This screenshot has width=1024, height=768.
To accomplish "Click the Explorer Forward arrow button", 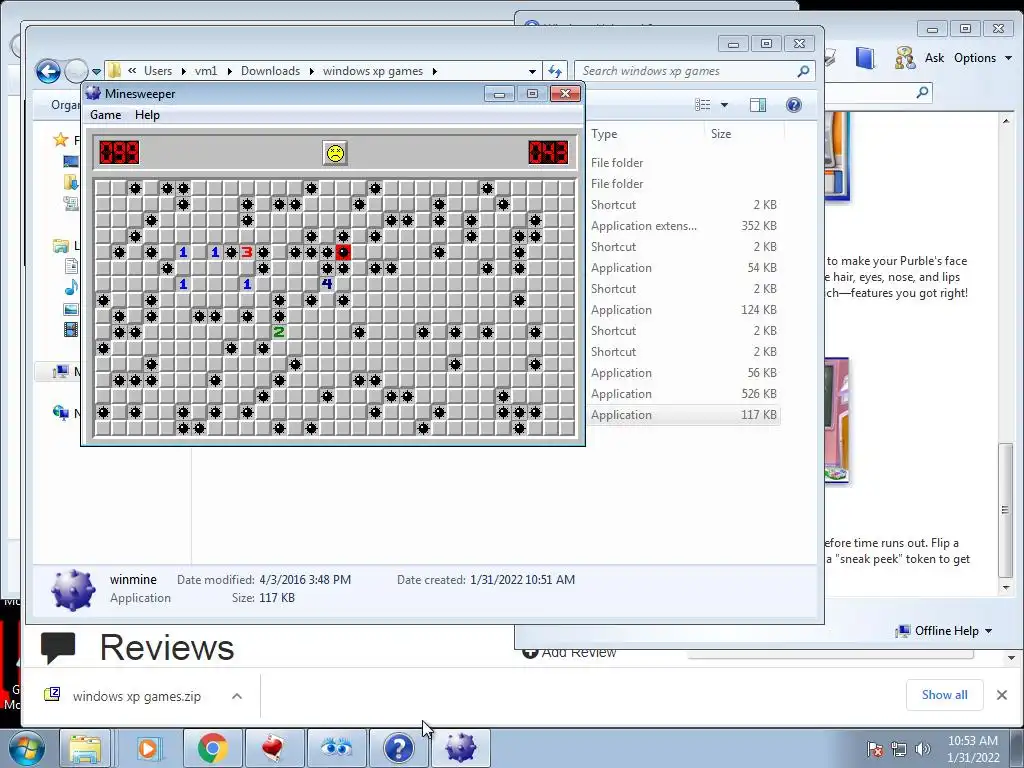I will tap(76, 71).
